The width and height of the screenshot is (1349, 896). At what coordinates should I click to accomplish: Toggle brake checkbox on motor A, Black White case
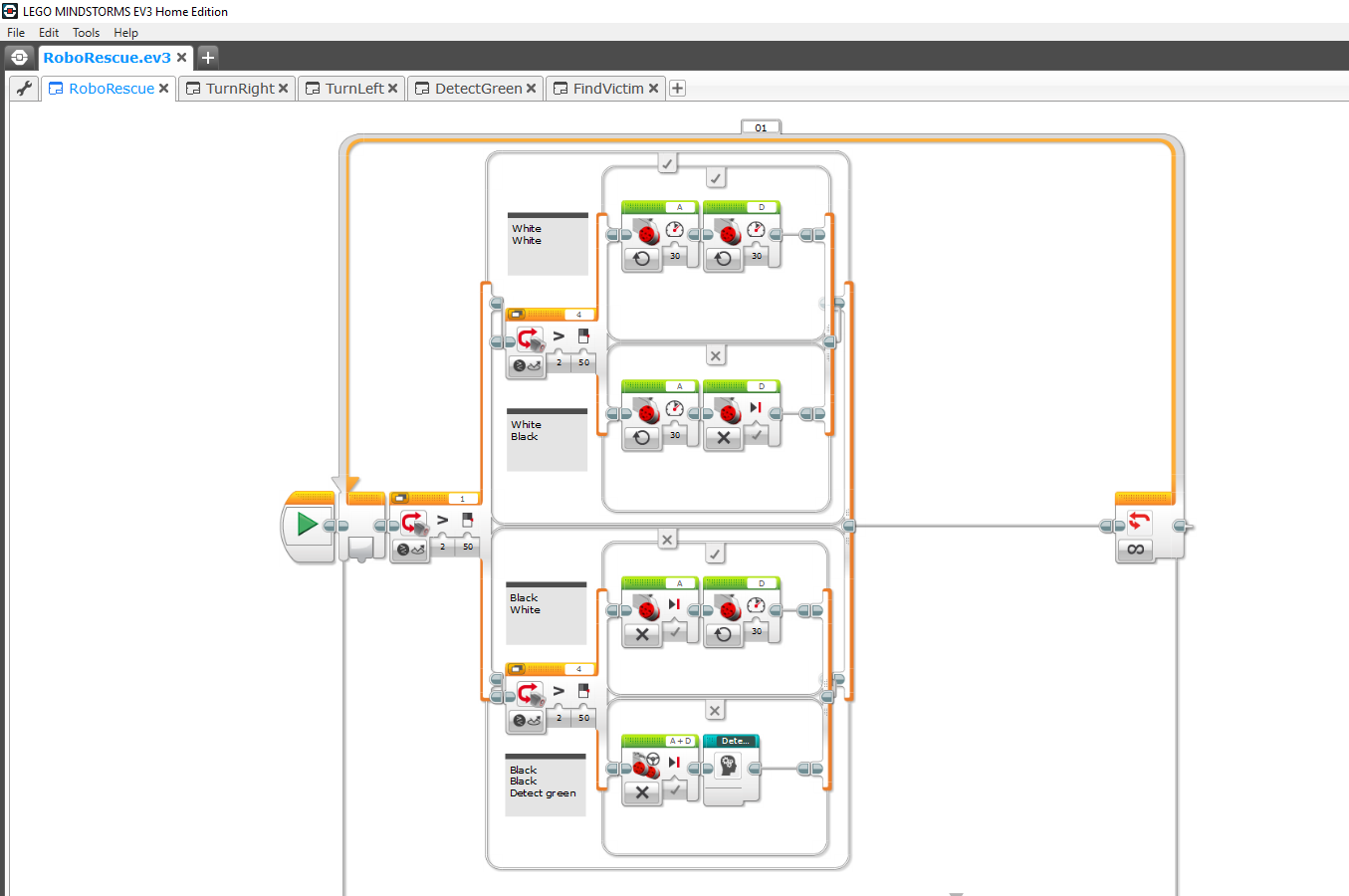[x=675, y=631]
